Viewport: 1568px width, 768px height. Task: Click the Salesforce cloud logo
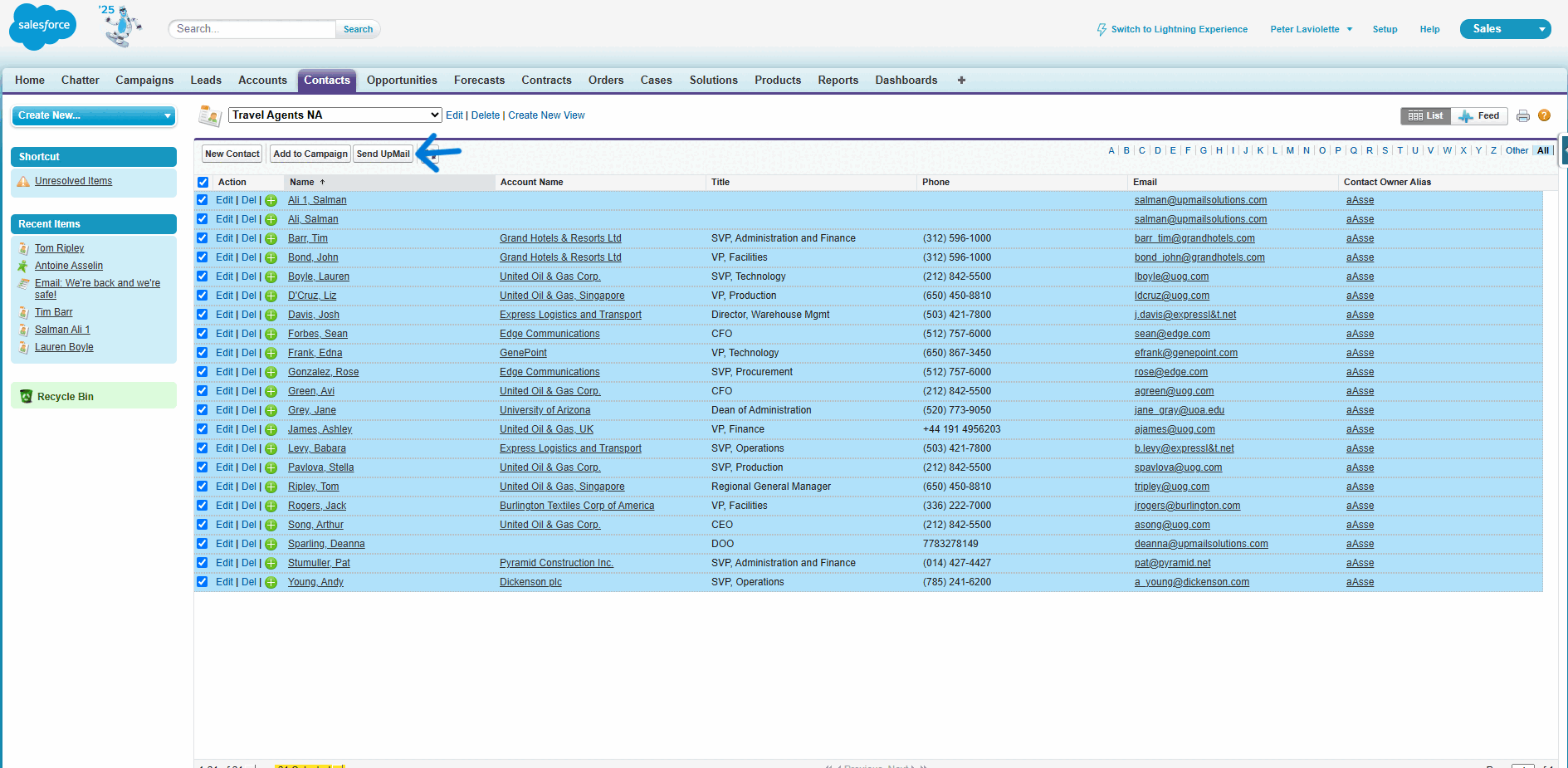click(x=43, y=26)
